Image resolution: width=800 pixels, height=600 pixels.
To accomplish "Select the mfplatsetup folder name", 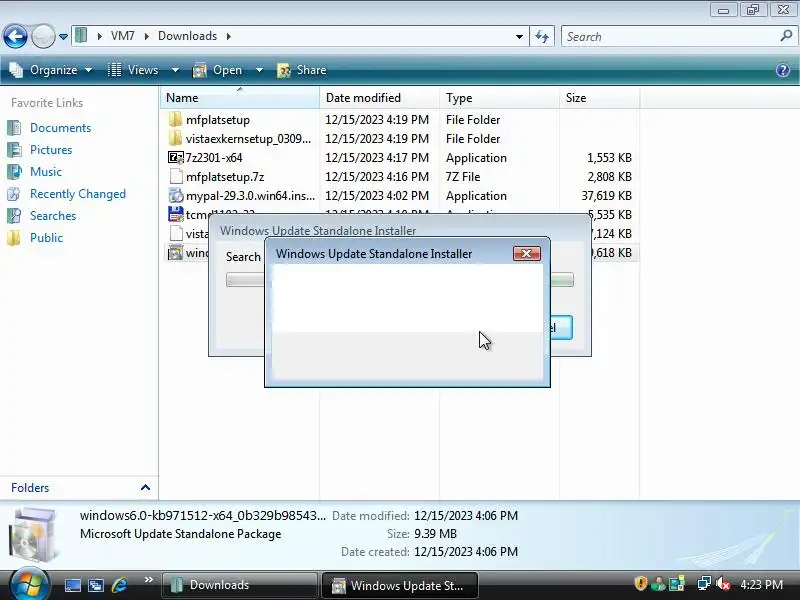I will (218, 120).
